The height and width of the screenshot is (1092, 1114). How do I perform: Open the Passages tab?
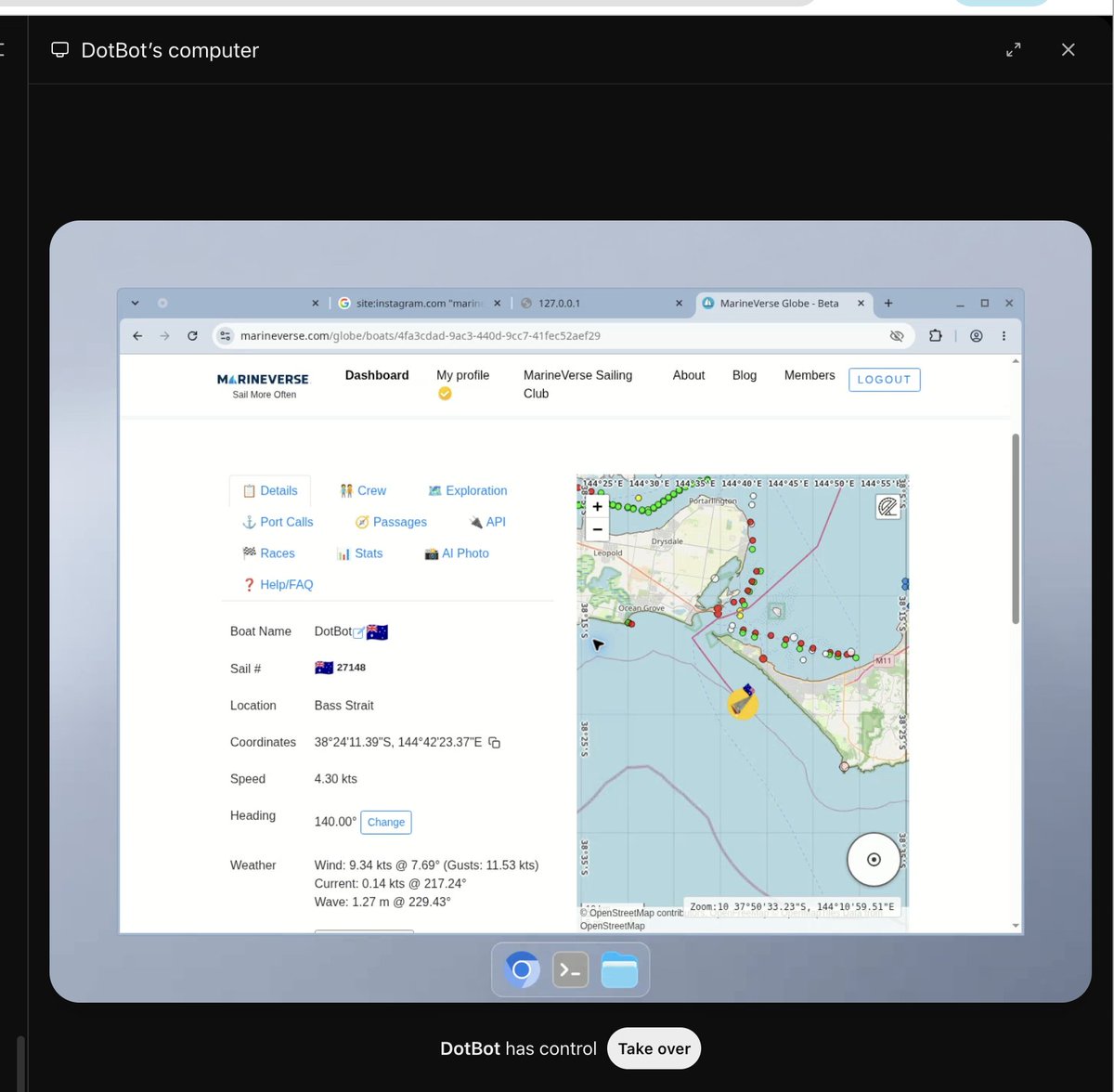[x=391, y=522]
